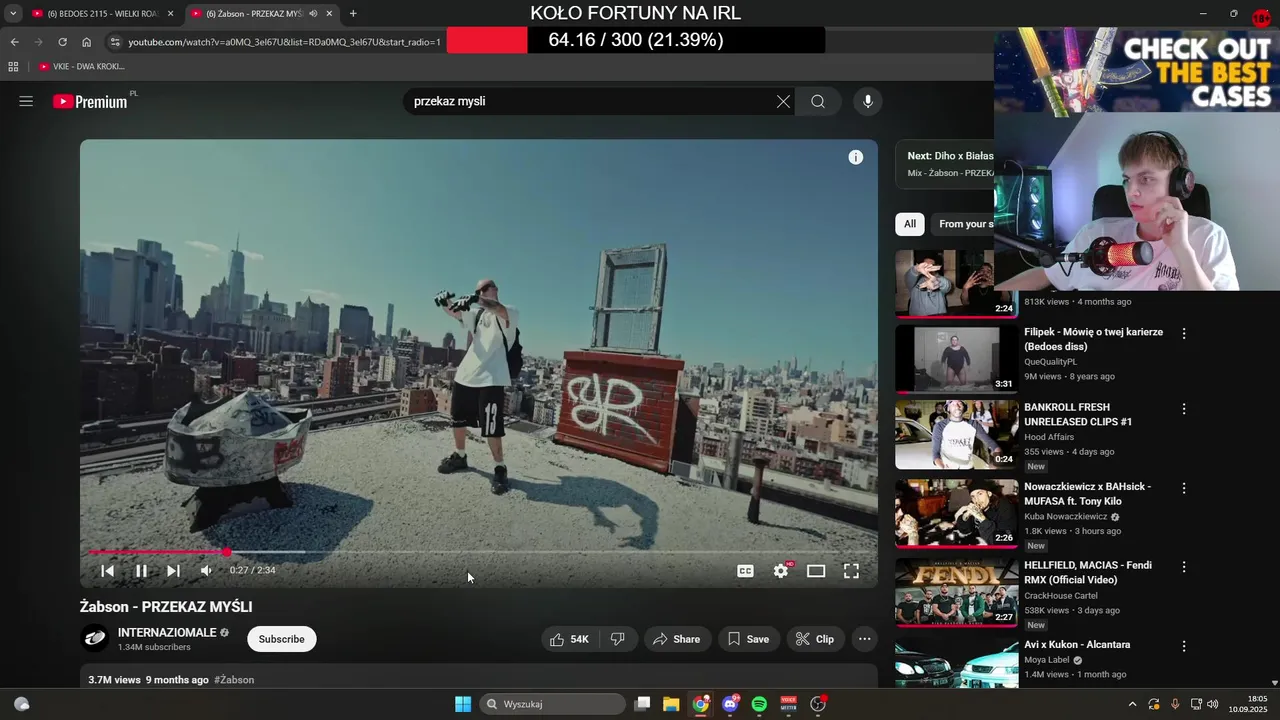Seek on the video progress bar
This screenshot has width=1280, height=720.
tap(479, 552)
